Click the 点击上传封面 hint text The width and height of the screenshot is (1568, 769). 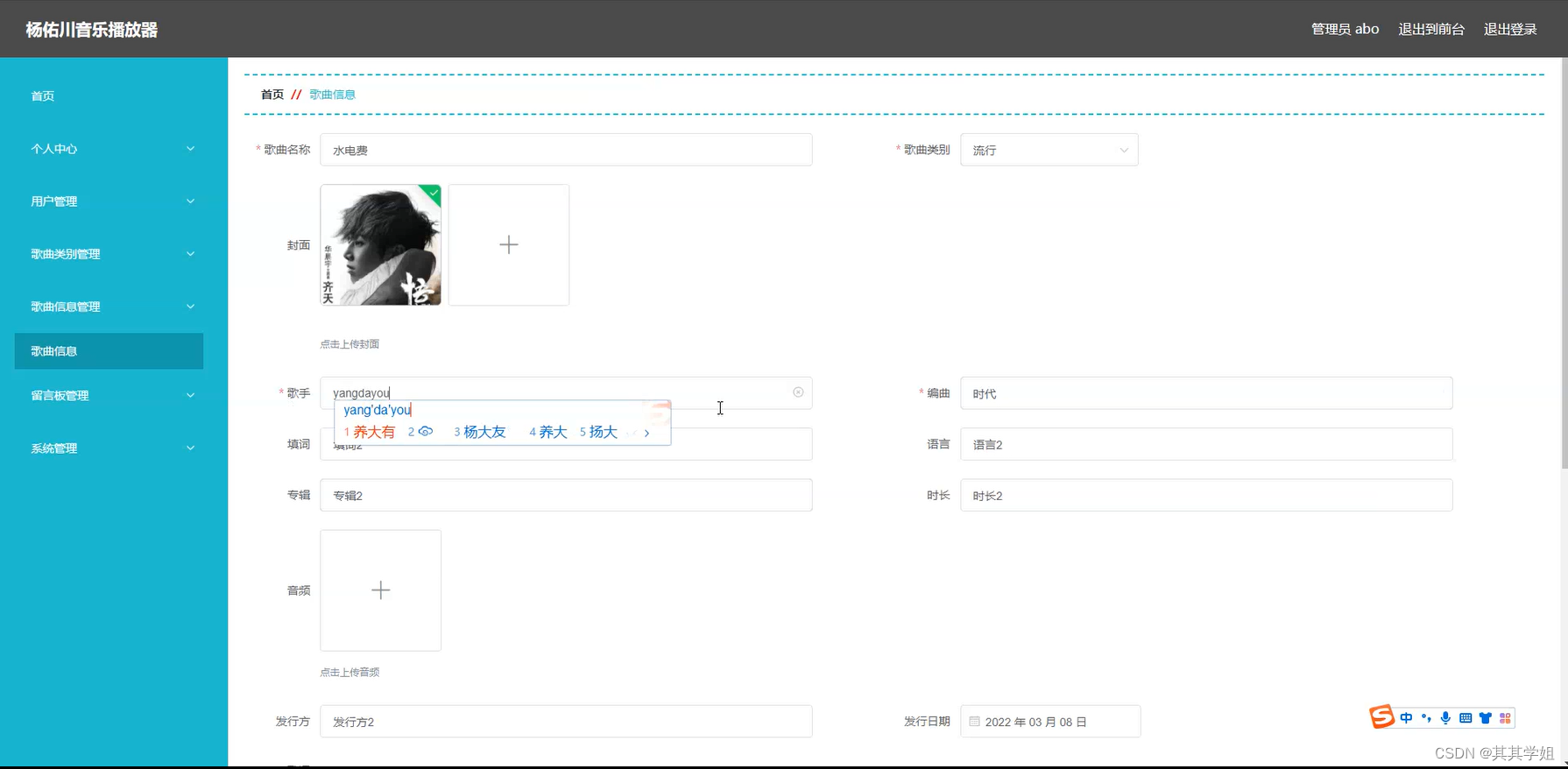[x=350, y=344]
